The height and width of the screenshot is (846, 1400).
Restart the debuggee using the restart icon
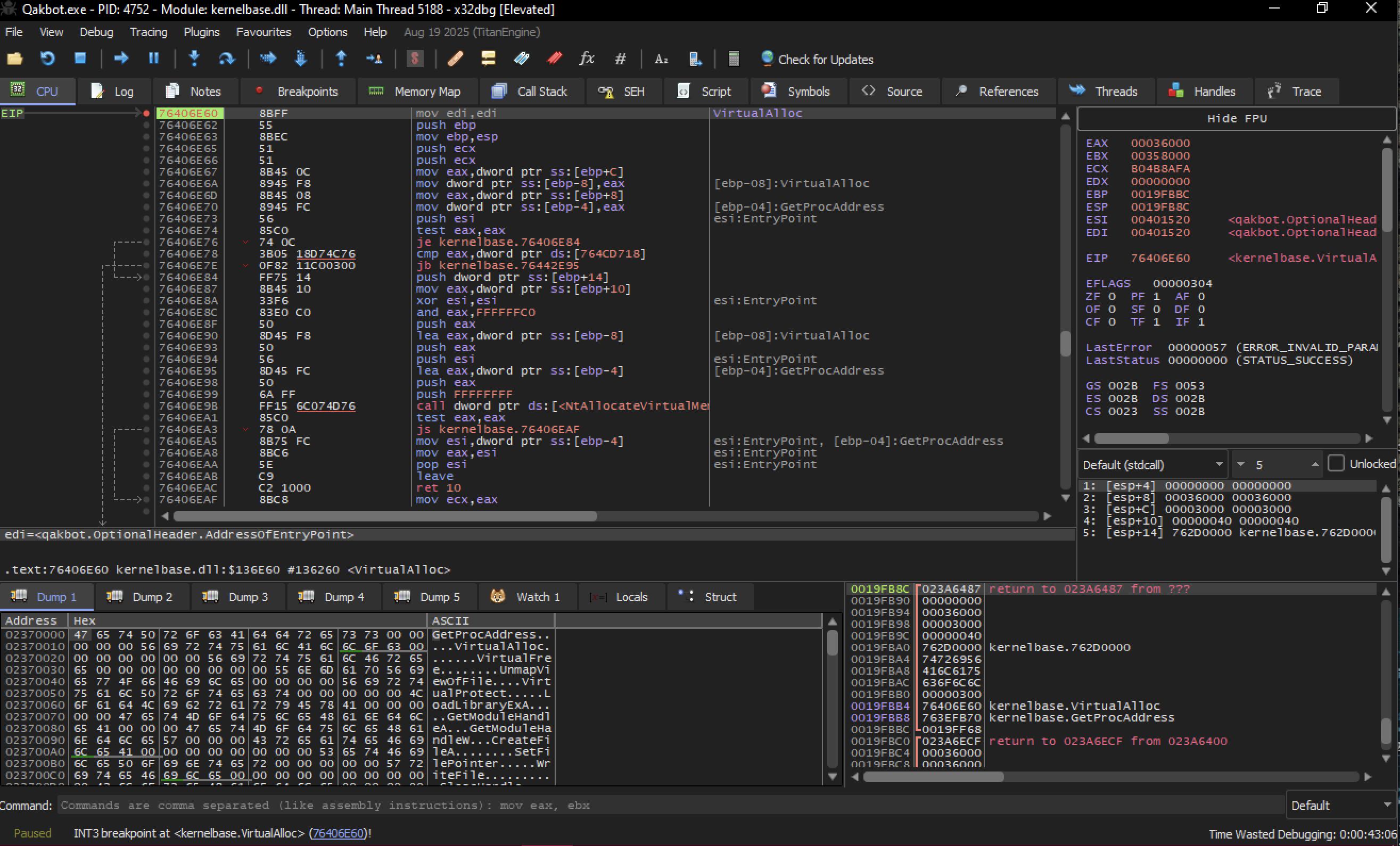pyautogui.click(x=48, y=59)
